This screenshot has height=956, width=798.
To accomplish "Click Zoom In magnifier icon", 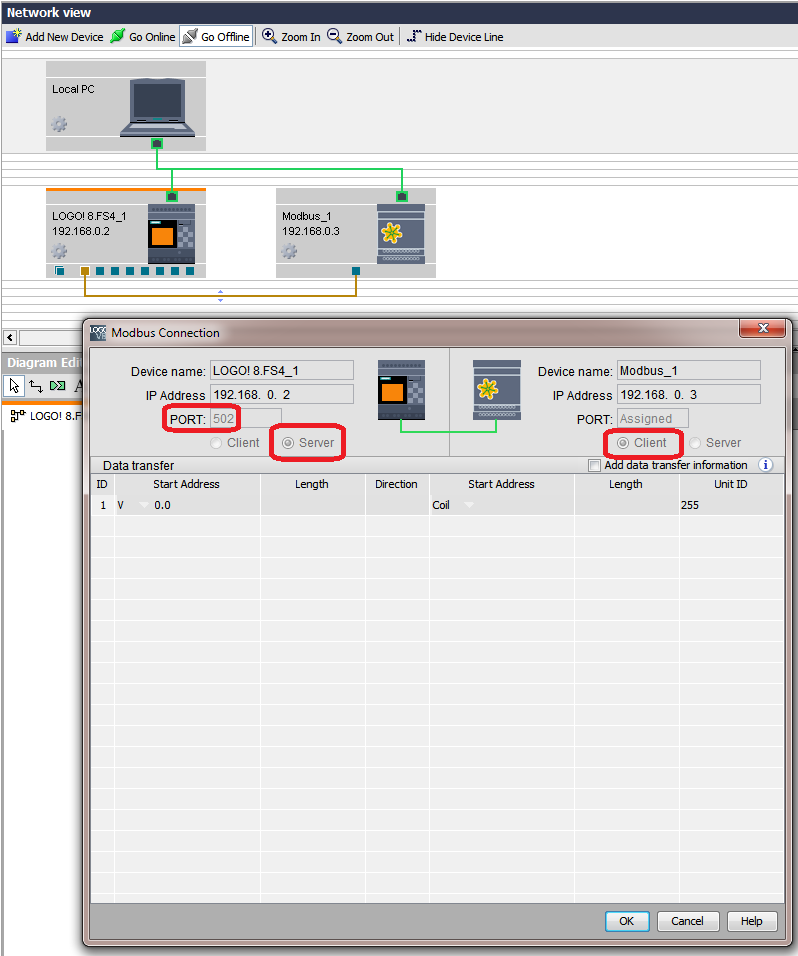I will (x=269, y=36).
